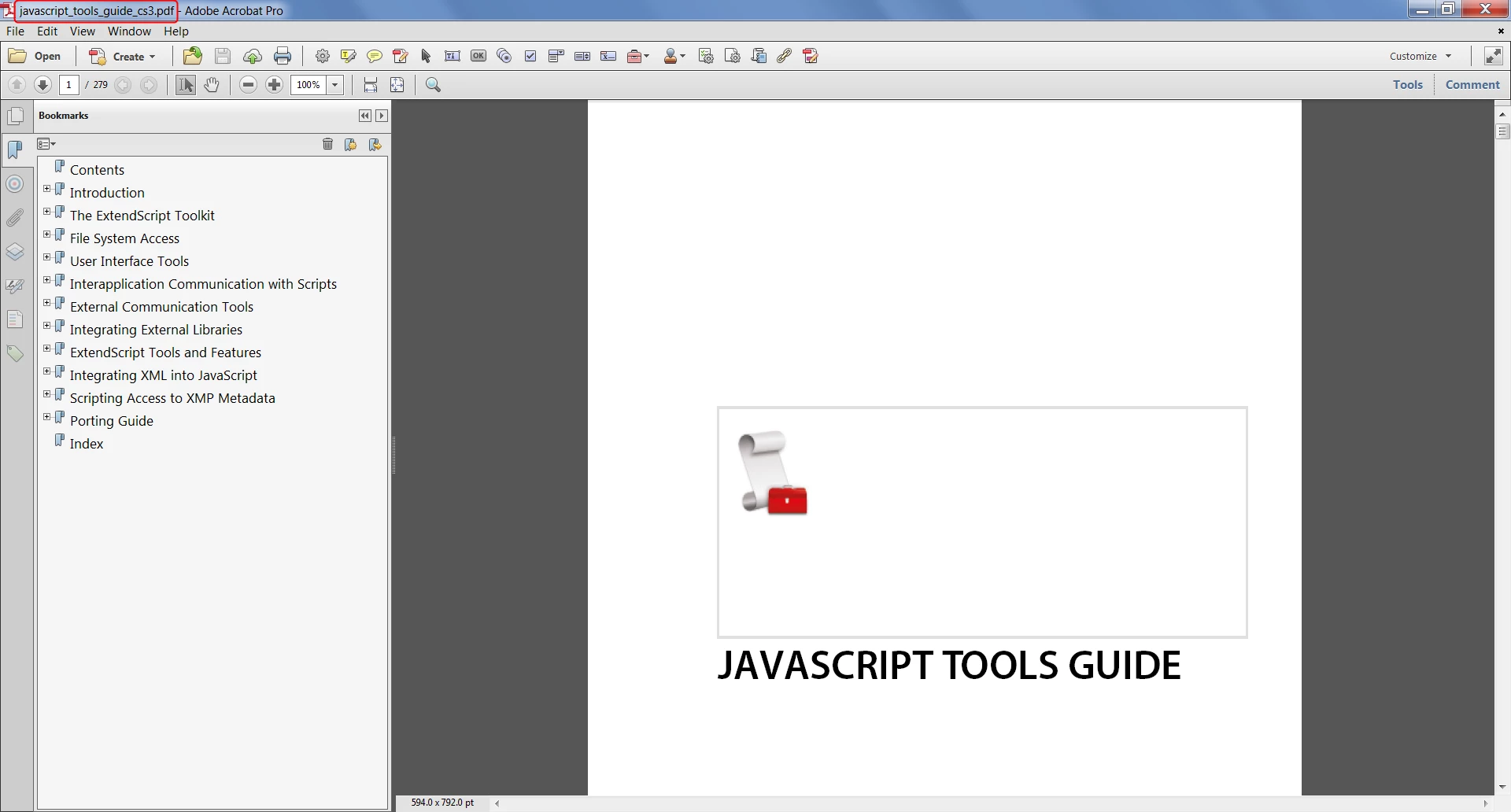The image size is (1511, 812).
Task: Open the Tools pane
Action: pos(1408,85)
